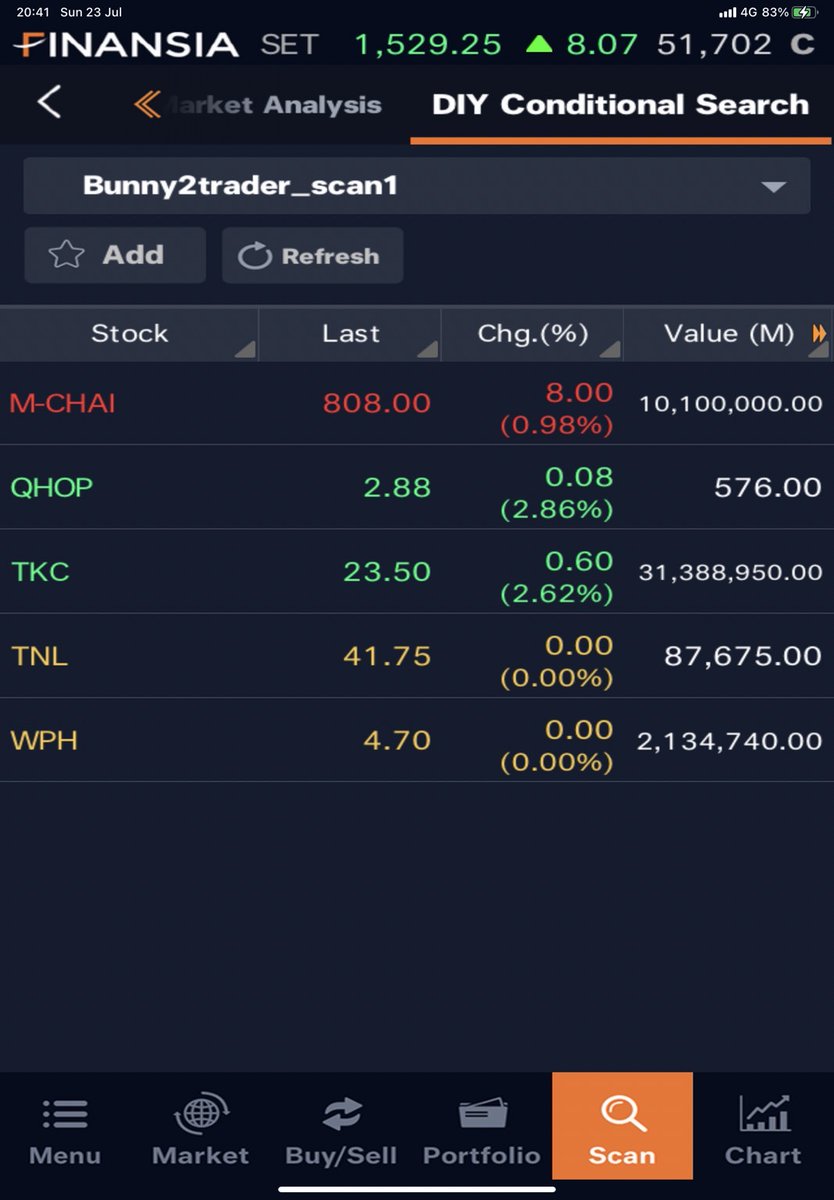This screenshot has height=1200, width=834.
Task: Open the M-CHAI stock row
Action: [417, 403]
